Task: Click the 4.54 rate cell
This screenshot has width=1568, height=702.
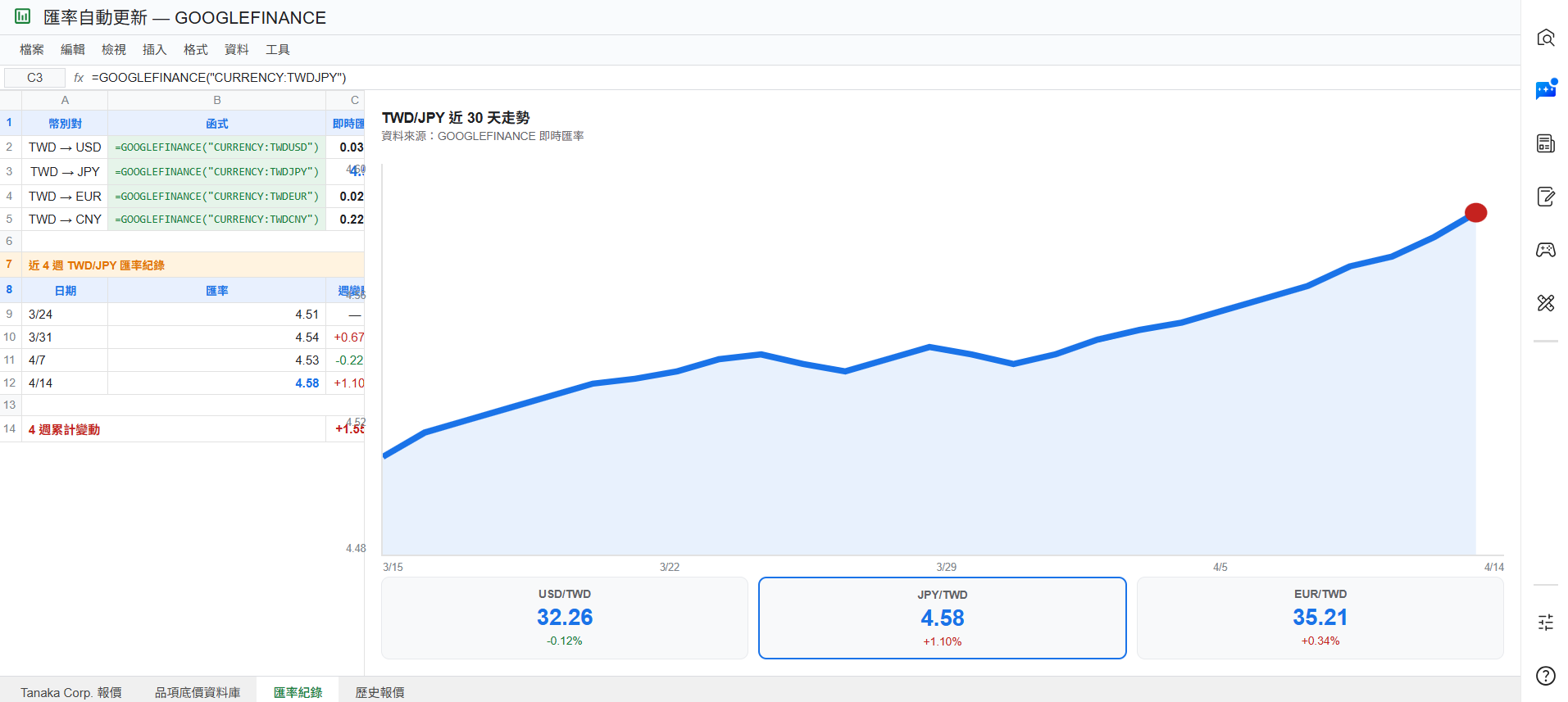Action: (x=217, y=337)
